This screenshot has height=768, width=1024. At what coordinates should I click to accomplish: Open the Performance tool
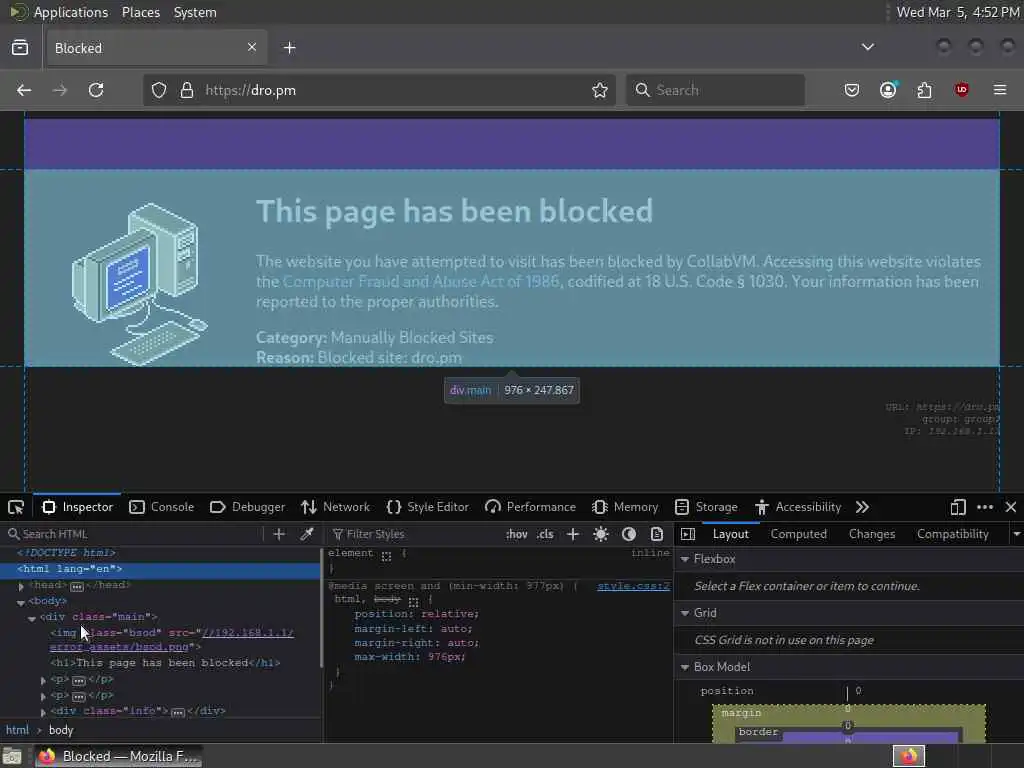(x=530, y=507)
